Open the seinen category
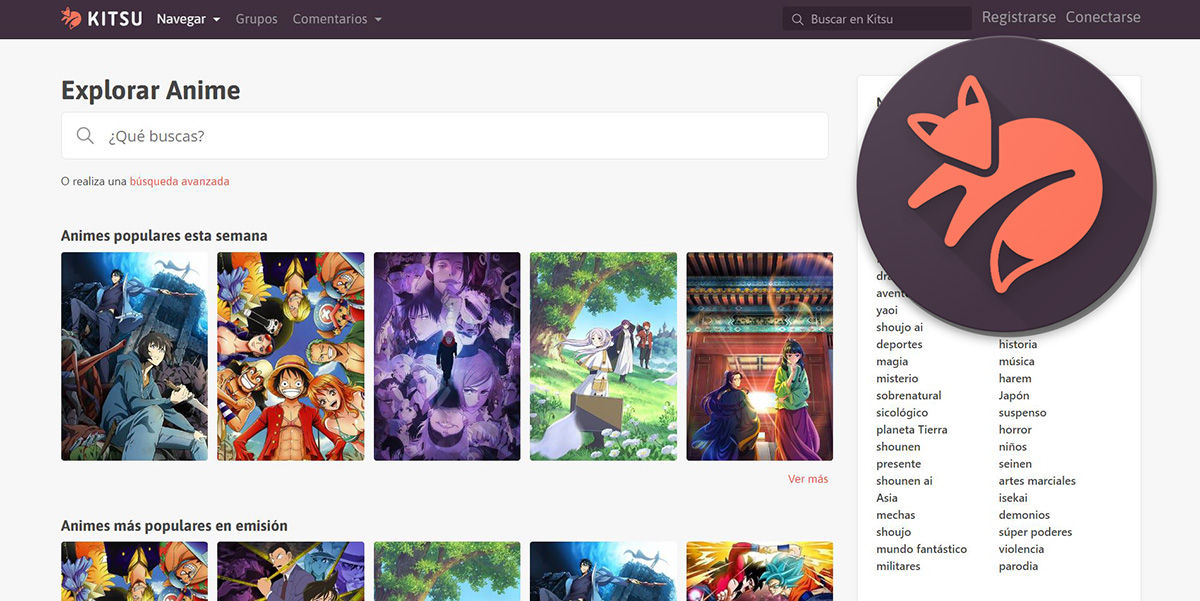Screen dimensions: 1200x601 coord(1015,464)
